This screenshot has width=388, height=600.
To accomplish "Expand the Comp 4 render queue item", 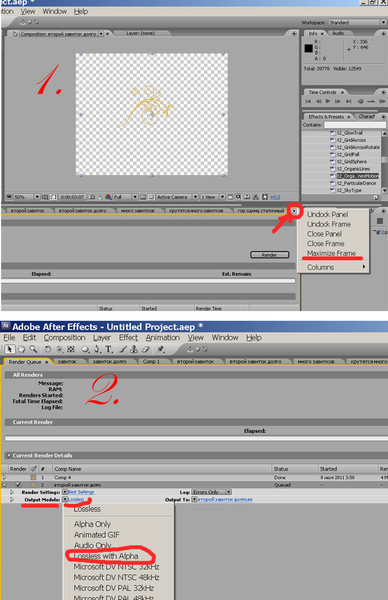I will [5, 477].
